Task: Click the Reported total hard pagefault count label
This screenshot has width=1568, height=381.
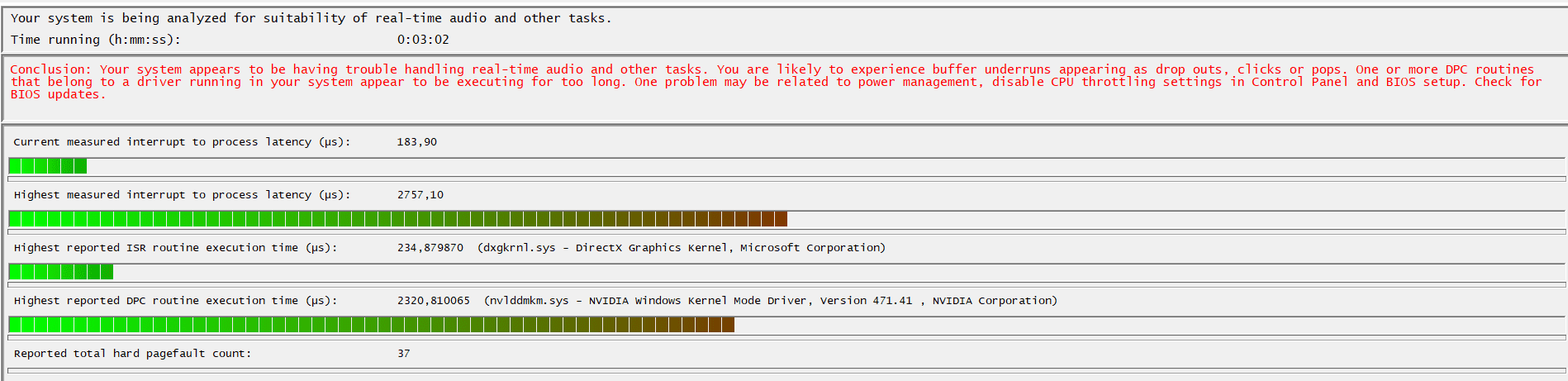Action: pos(133,354)
